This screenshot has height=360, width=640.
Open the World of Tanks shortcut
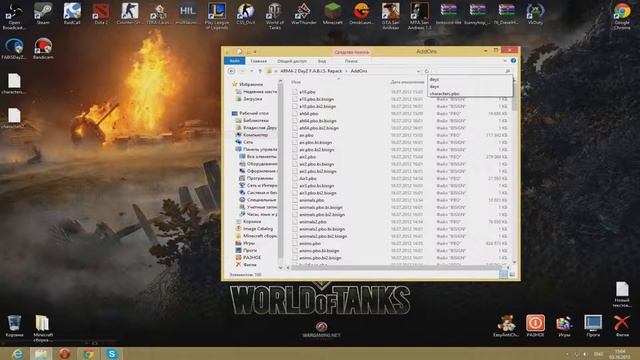click(274, 16)
